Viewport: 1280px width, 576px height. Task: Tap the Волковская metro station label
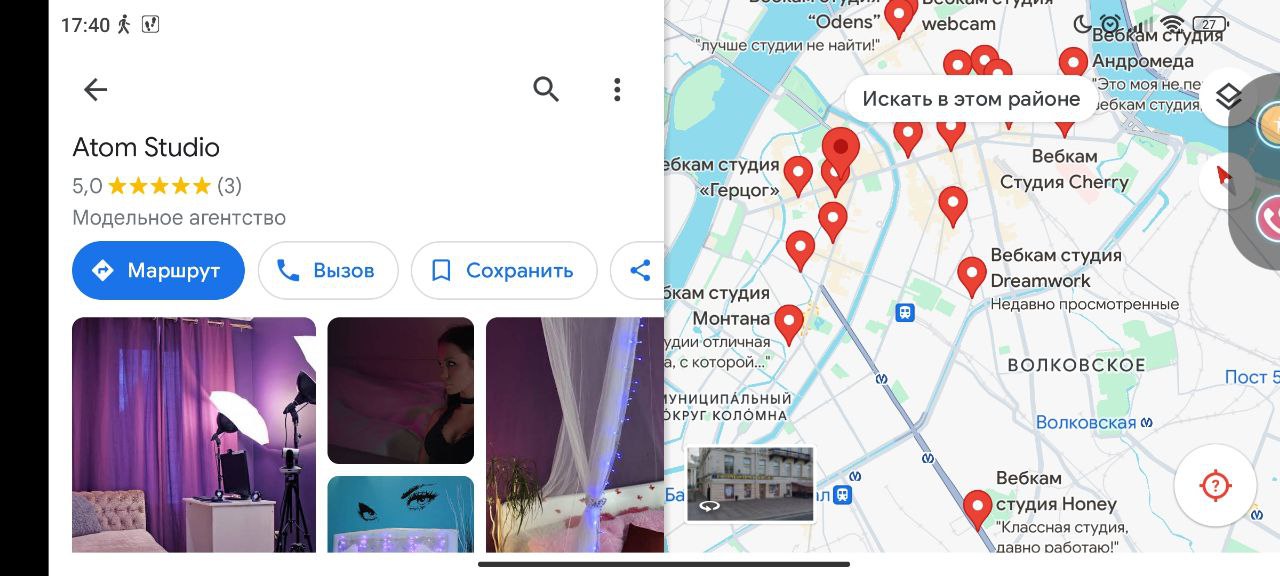click(1086, 422)
